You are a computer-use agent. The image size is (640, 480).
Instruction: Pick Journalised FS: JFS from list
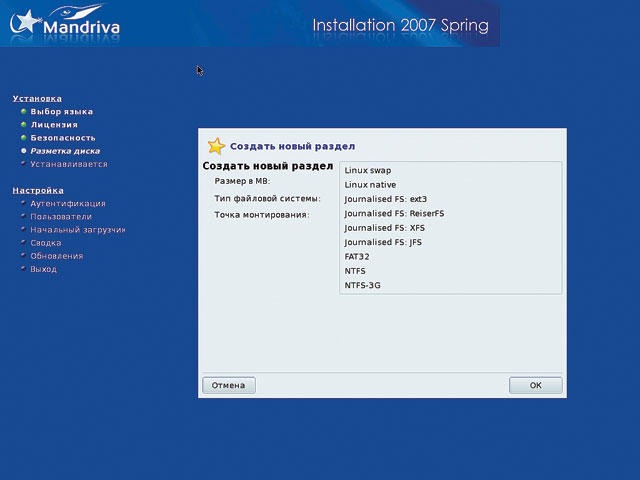(x=451, y=242)
